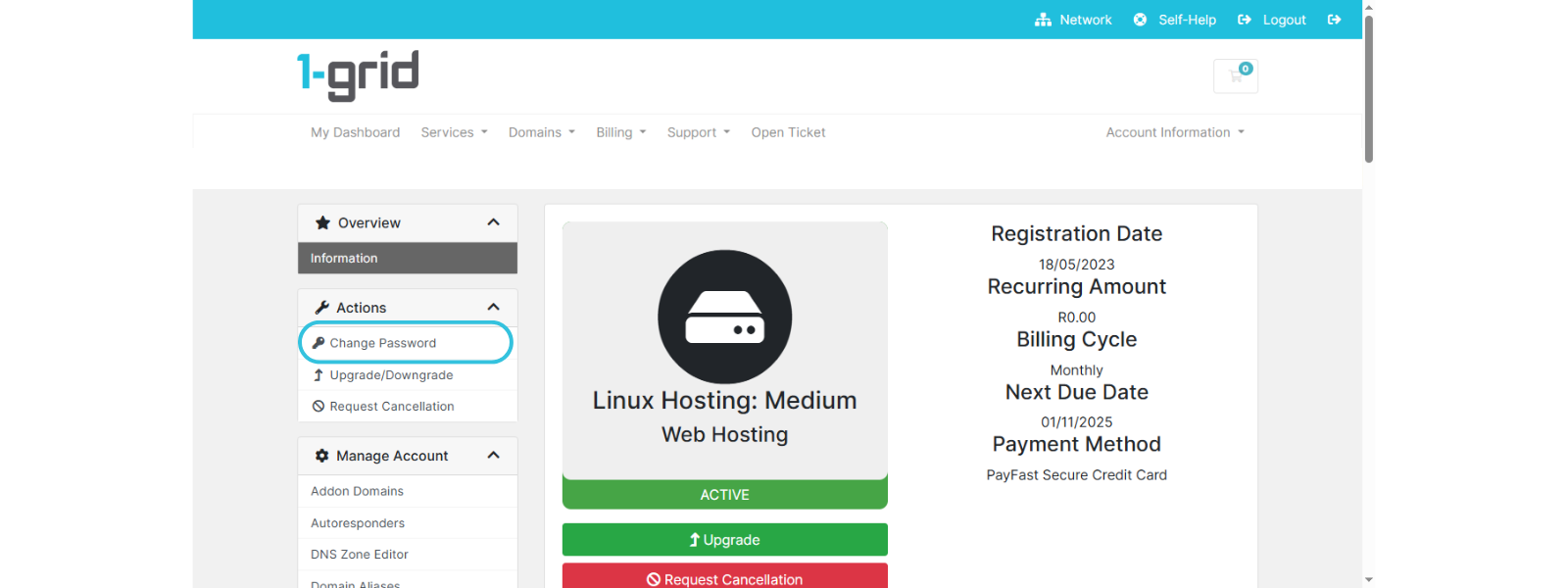Image resolution: width=1568 pixels, height=588 pixels.
Task: Open the shopping cart icon
Action: click(1235, 76)
